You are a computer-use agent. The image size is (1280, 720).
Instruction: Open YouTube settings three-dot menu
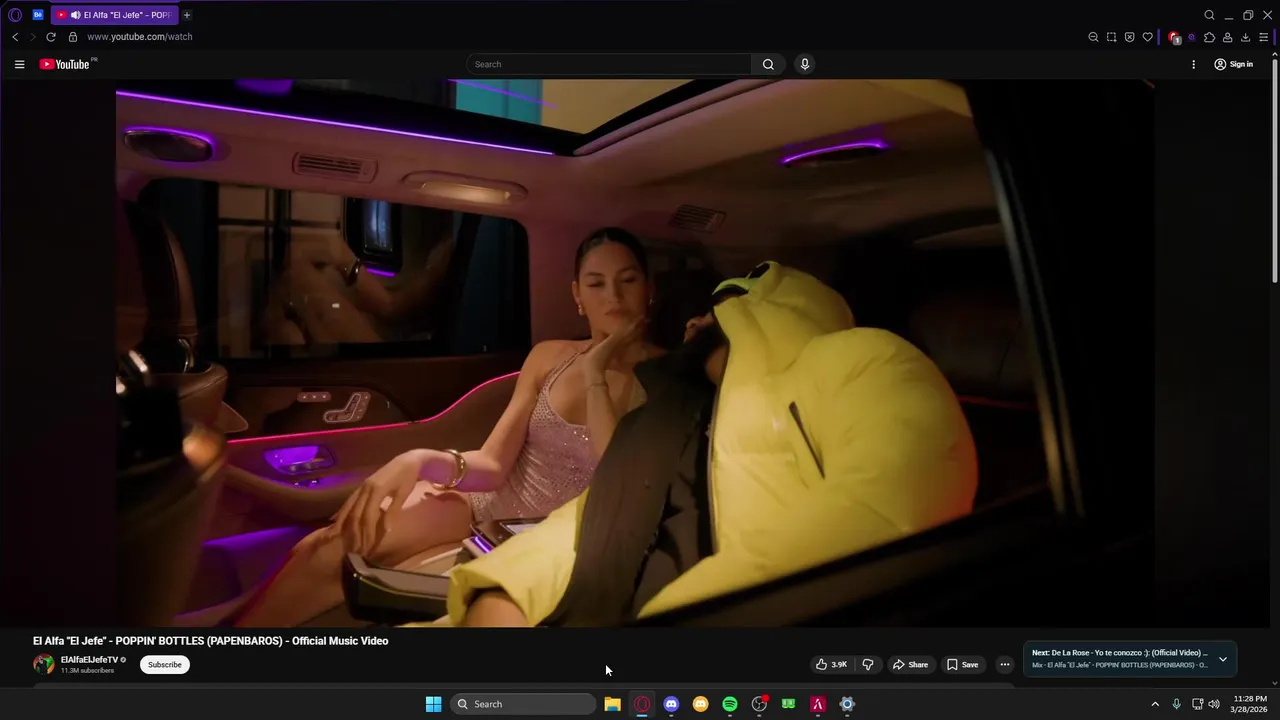[1193, 64]
